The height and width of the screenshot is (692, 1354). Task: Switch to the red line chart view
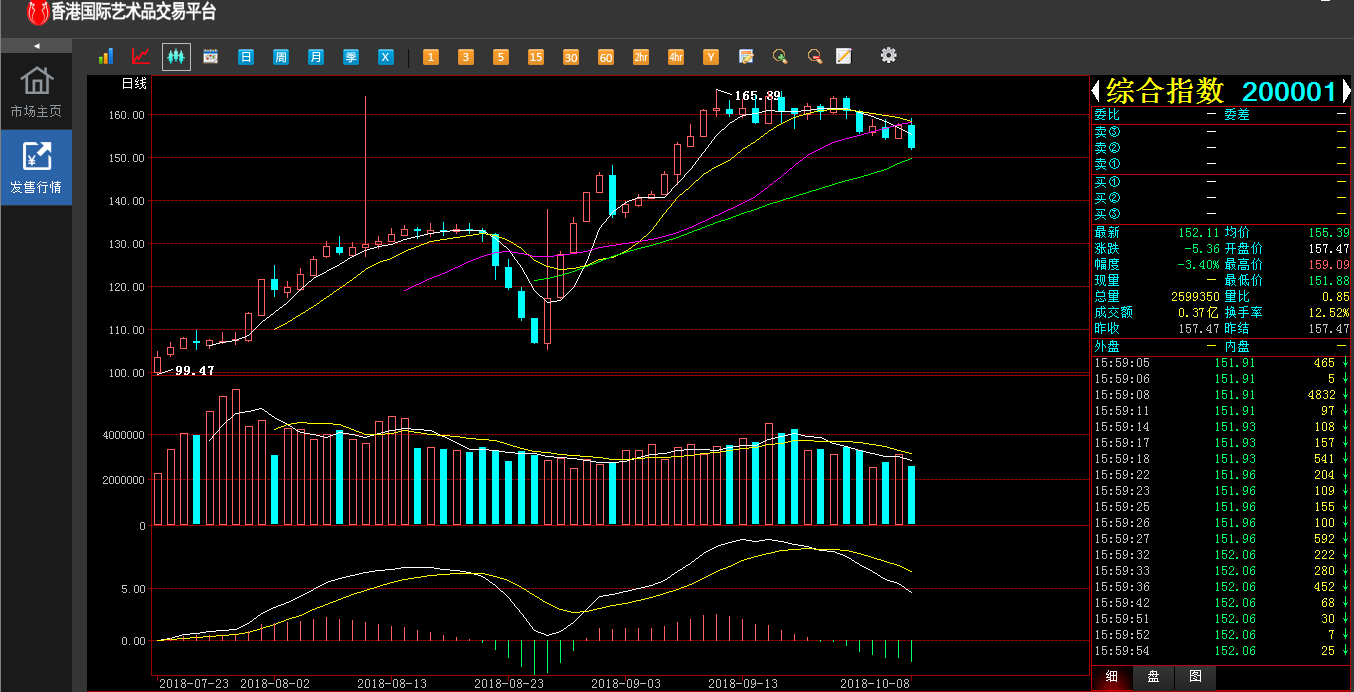point(141,56)
